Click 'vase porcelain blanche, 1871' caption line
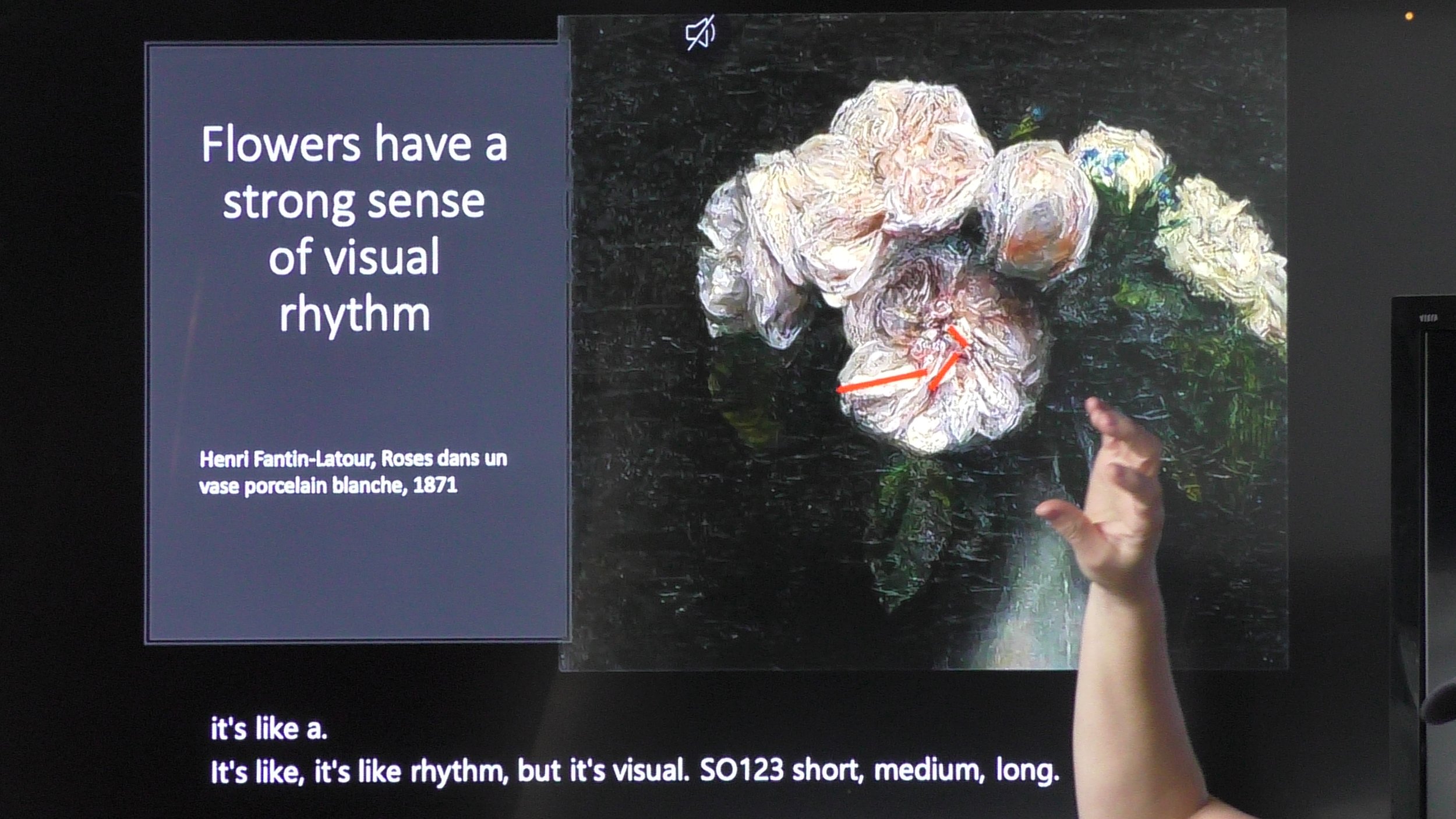 coord(328,485)
